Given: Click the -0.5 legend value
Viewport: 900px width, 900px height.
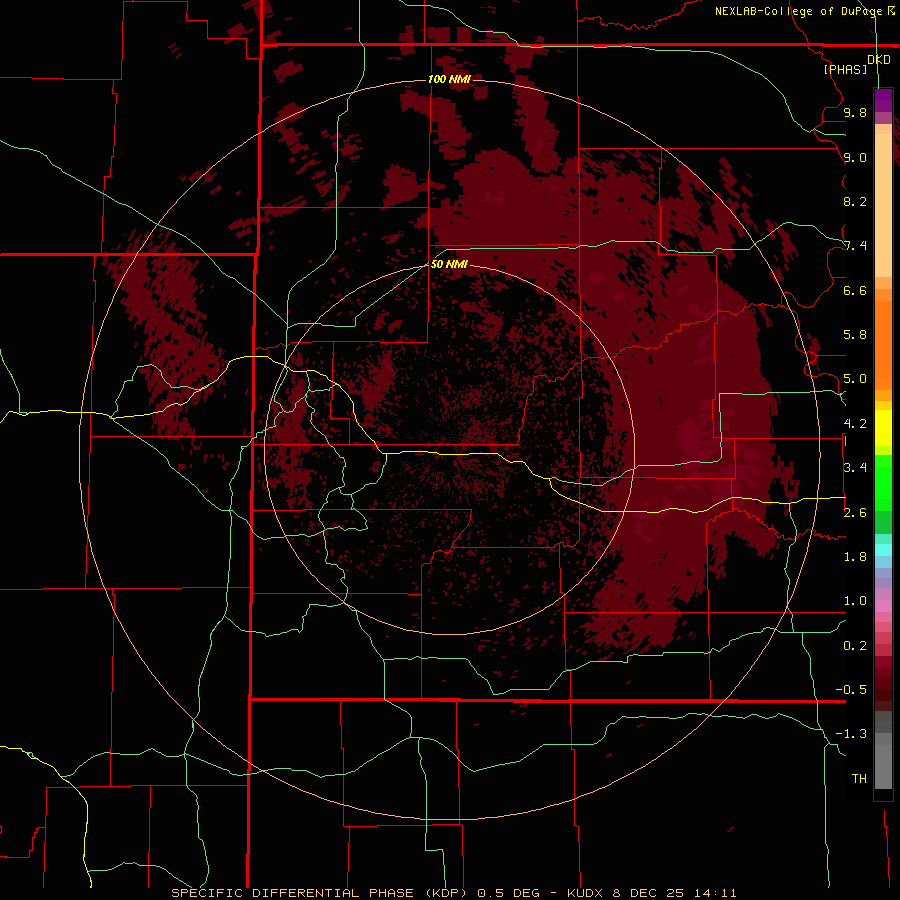Looking at the screenshot, I should click(x=851, y=690).
